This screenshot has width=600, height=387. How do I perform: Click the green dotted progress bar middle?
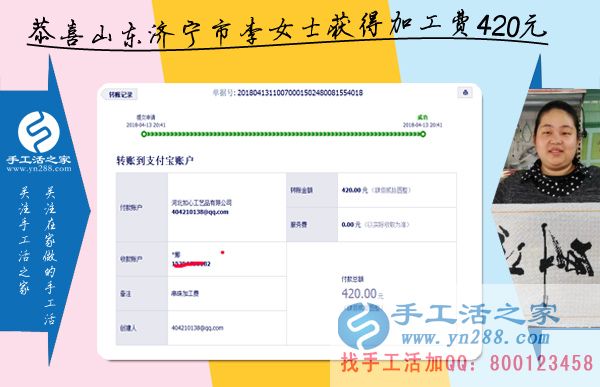tap(283, 134)
